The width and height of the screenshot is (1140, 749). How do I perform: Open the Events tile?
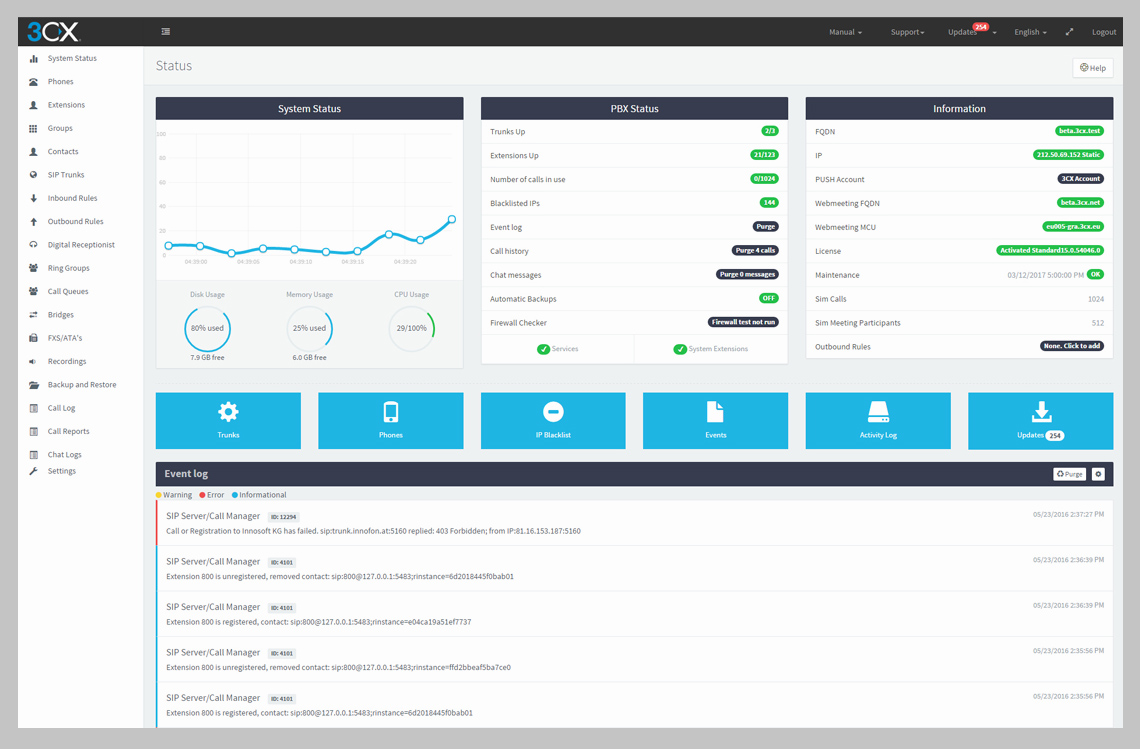coord(715,420)
